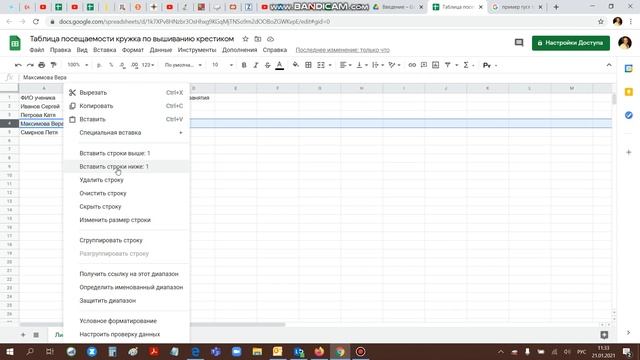Expand Специальная вставка submenu

pyautogui.click(x=126, y=133)
